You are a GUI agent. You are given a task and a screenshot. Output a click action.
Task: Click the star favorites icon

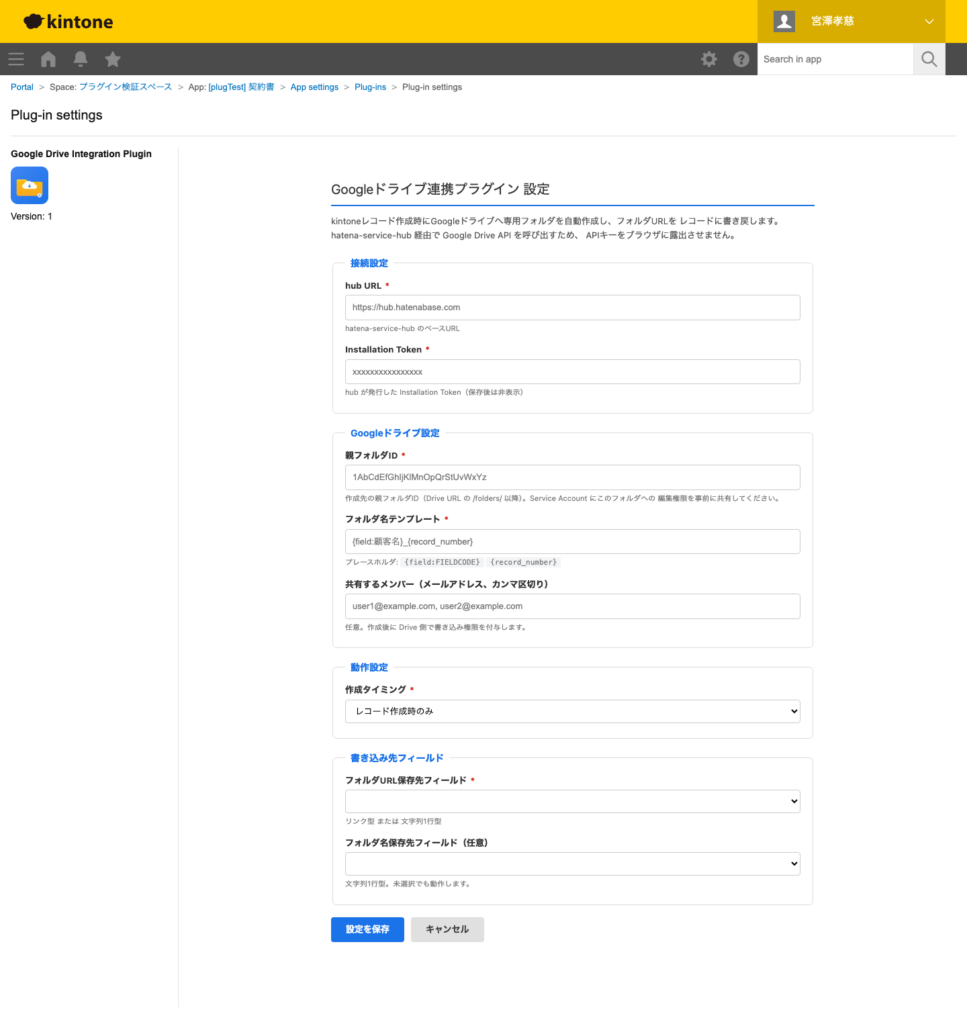point(112,59)
